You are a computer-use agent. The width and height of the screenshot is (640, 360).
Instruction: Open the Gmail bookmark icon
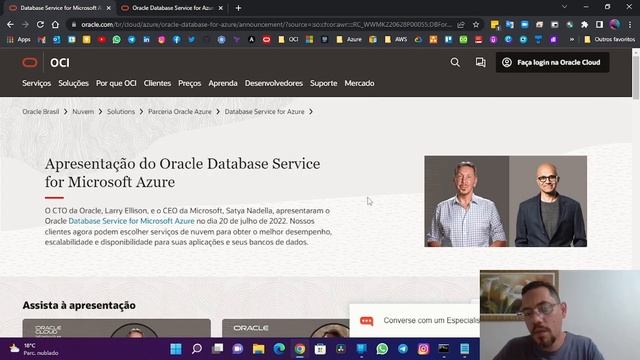(42, 40)
